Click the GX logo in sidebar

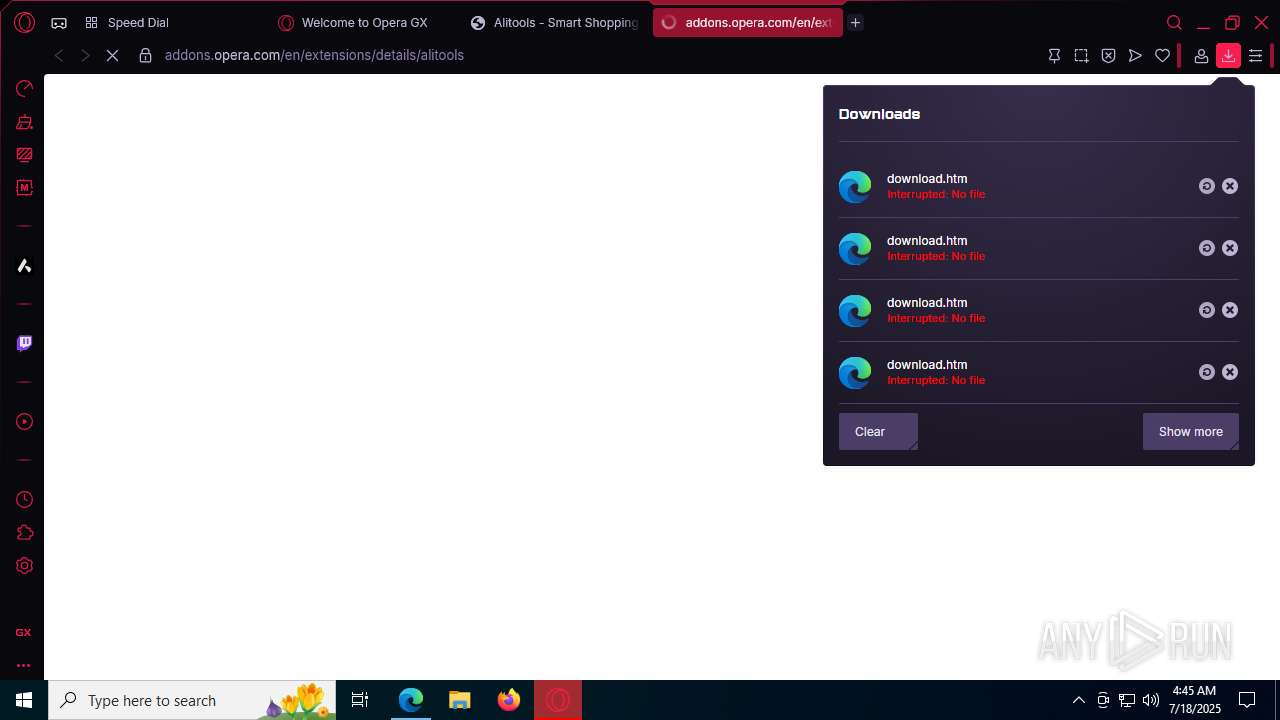tap(23, 632)
